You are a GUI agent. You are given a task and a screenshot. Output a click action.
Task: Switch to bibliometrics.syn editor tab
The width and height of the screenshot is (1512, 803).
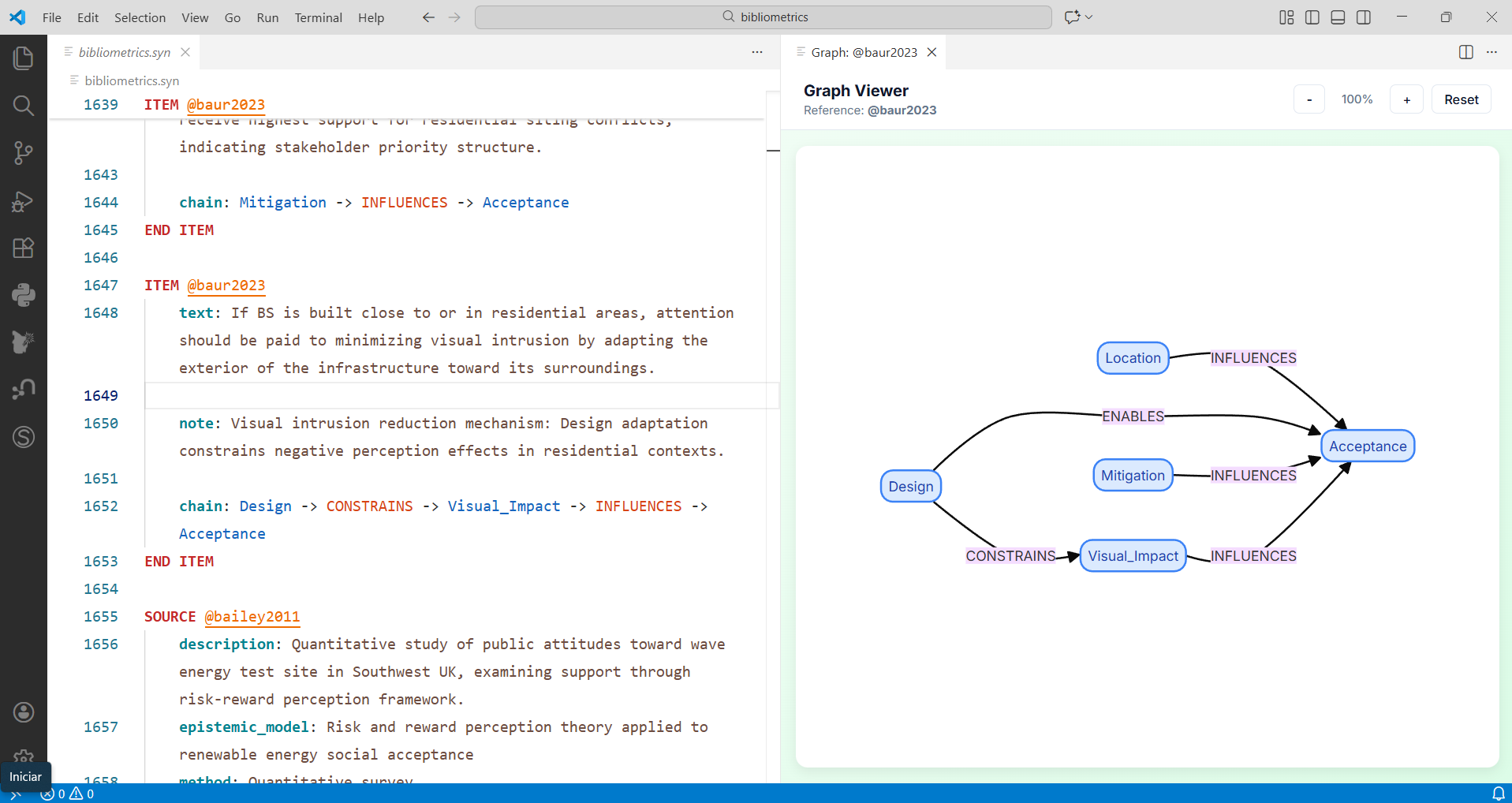[124, 52]
